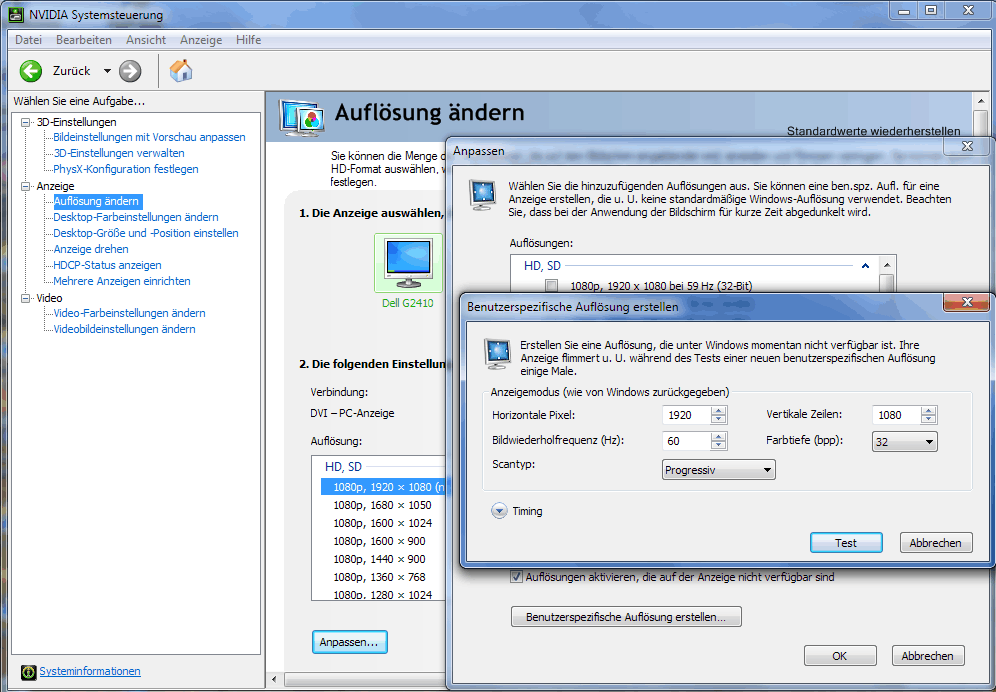Open Bildeinstellungen mit Vorschau anpassen
The height and width of the screenshot is (692, 996).
tap(149, 137)
